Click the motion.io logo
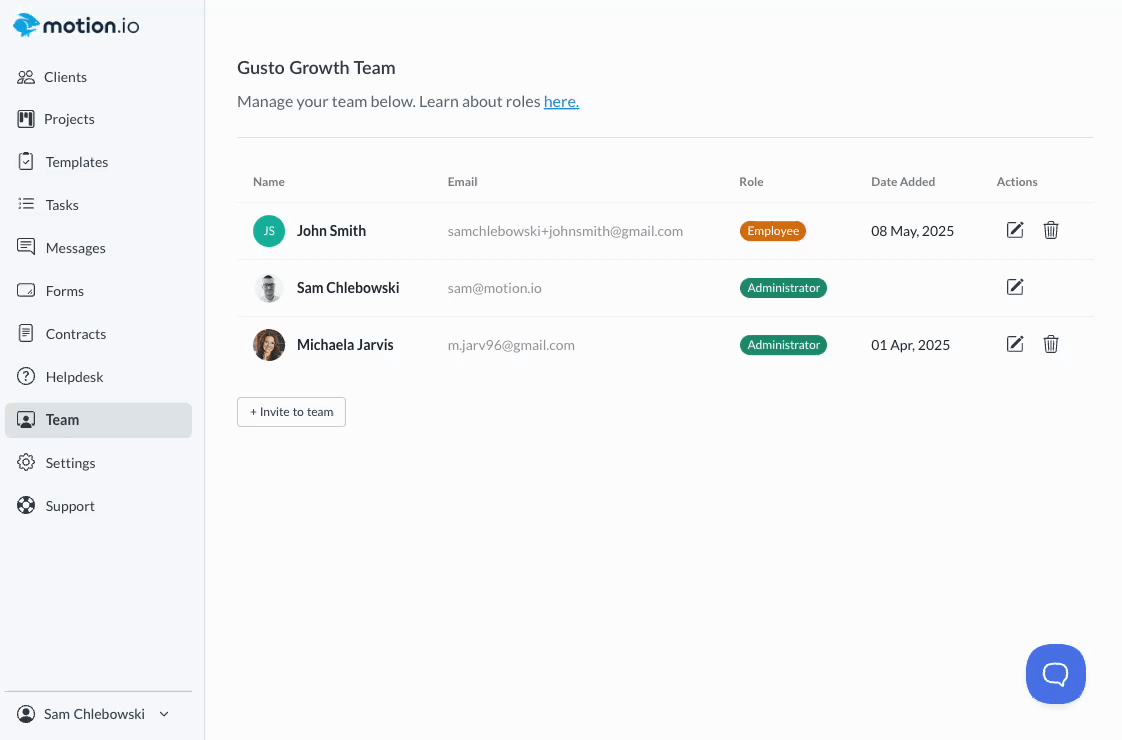Viewport: 1122px width, 740px height. pos(76,25)
